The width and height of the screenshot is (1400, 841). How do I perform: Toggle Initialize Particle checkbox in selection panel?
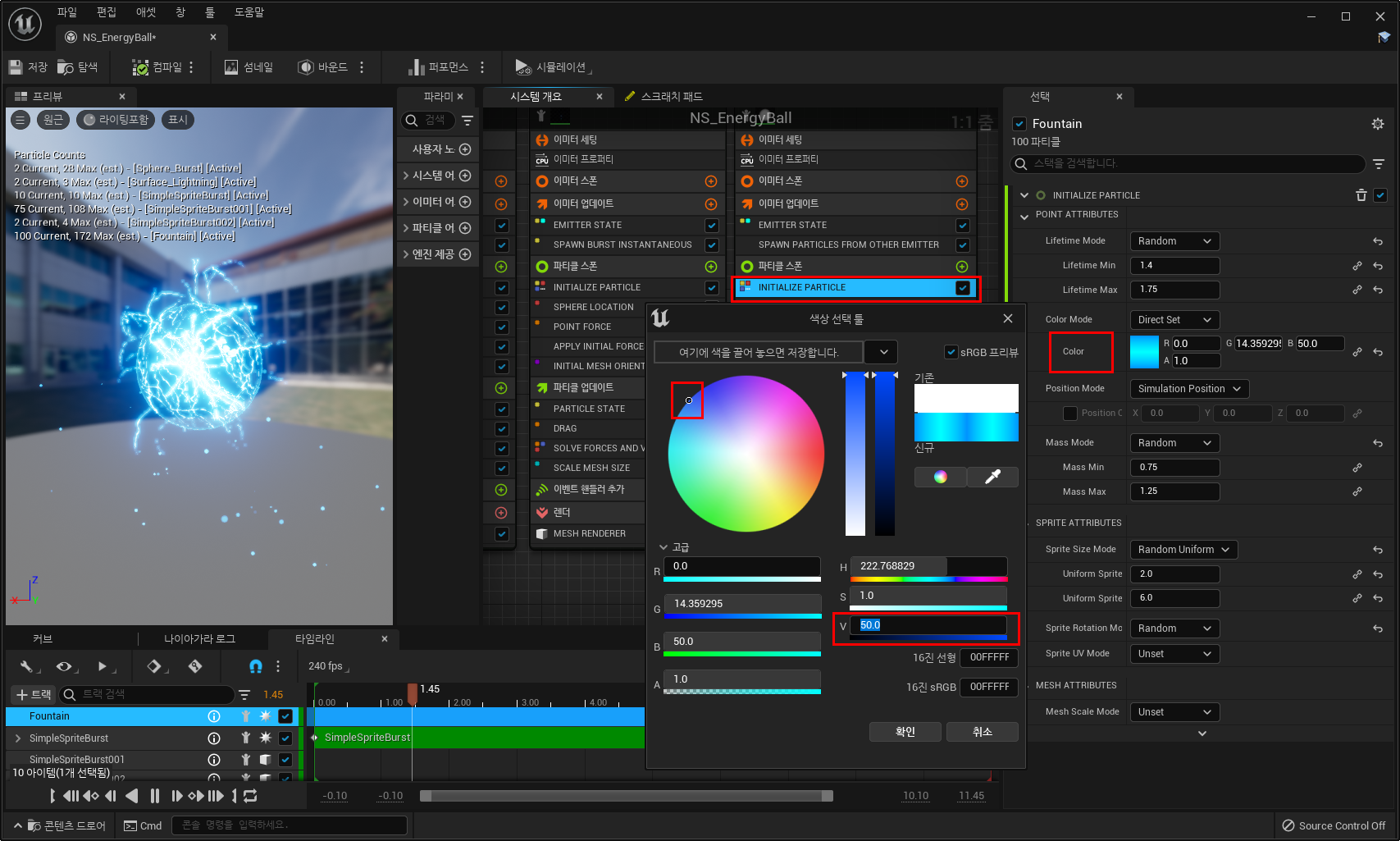click(1380, 195)
